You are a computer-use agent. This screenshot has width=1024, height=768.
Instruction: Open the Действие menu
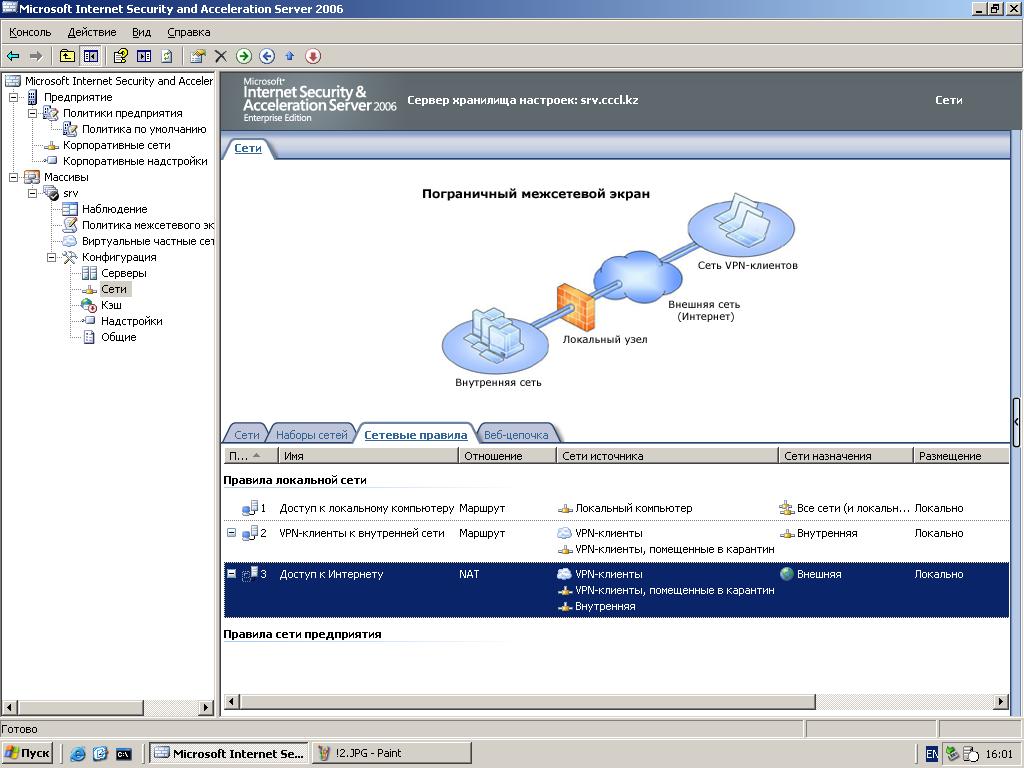tap(91, 32)
